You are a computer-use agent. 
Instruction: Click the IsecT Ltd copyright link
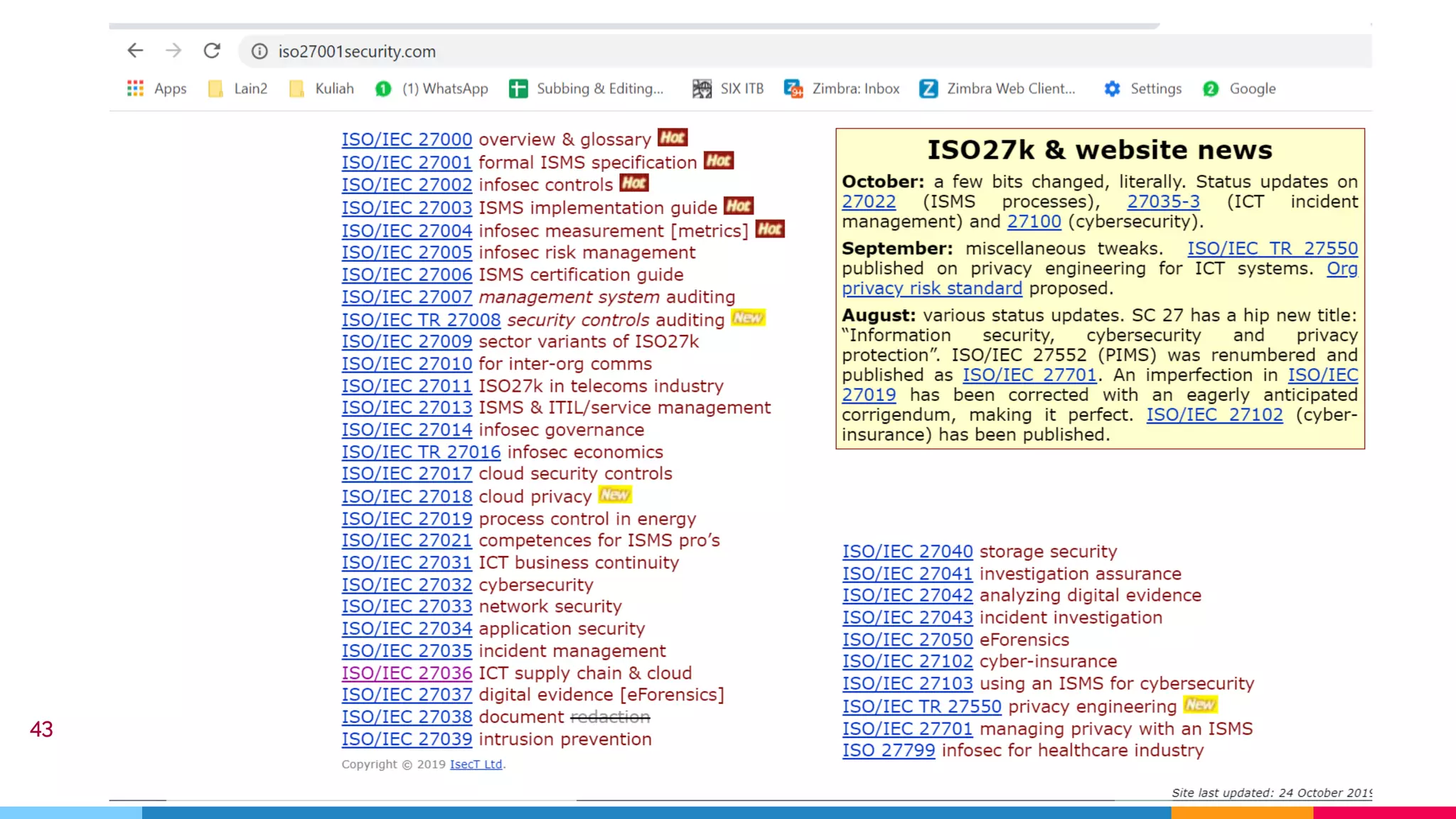[x=476, y=764]
